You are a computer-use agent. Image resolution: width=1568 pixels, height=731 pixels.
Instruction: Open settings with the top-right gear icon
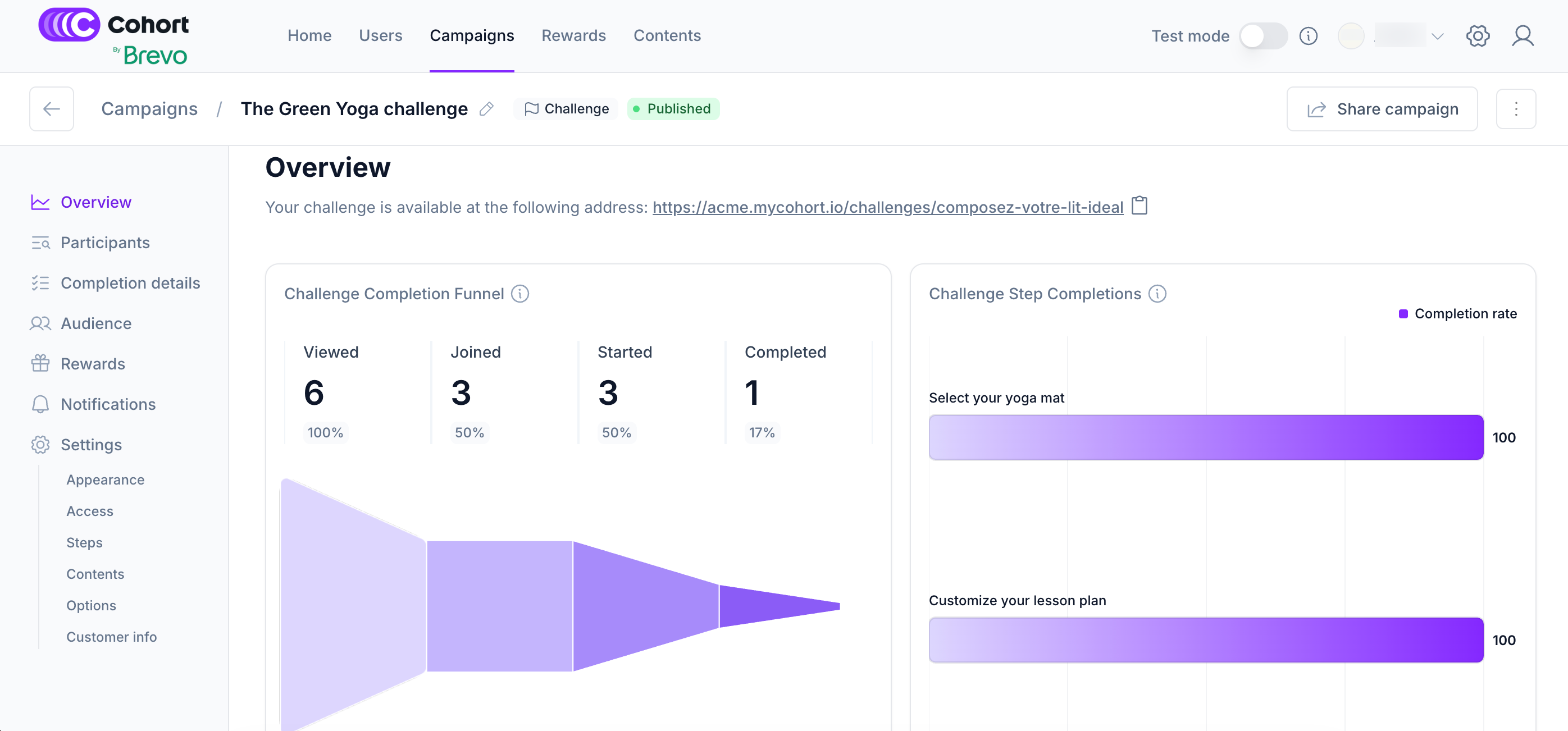(x=1478, y=35)
